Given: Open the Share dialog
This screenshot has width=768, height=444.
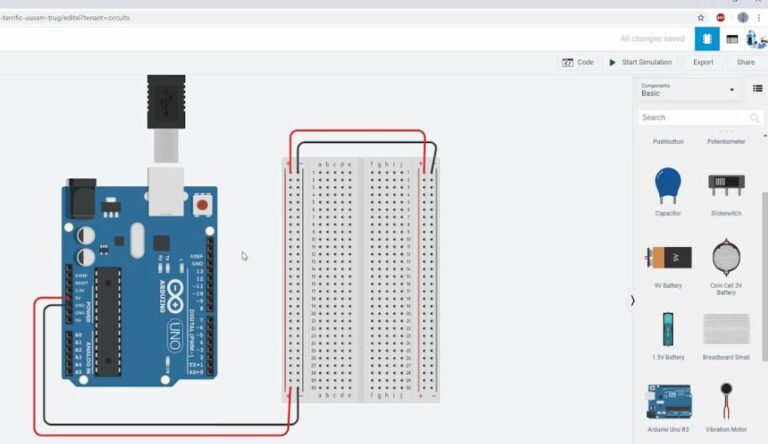Looking at the screenshot, I should (746, 62).
